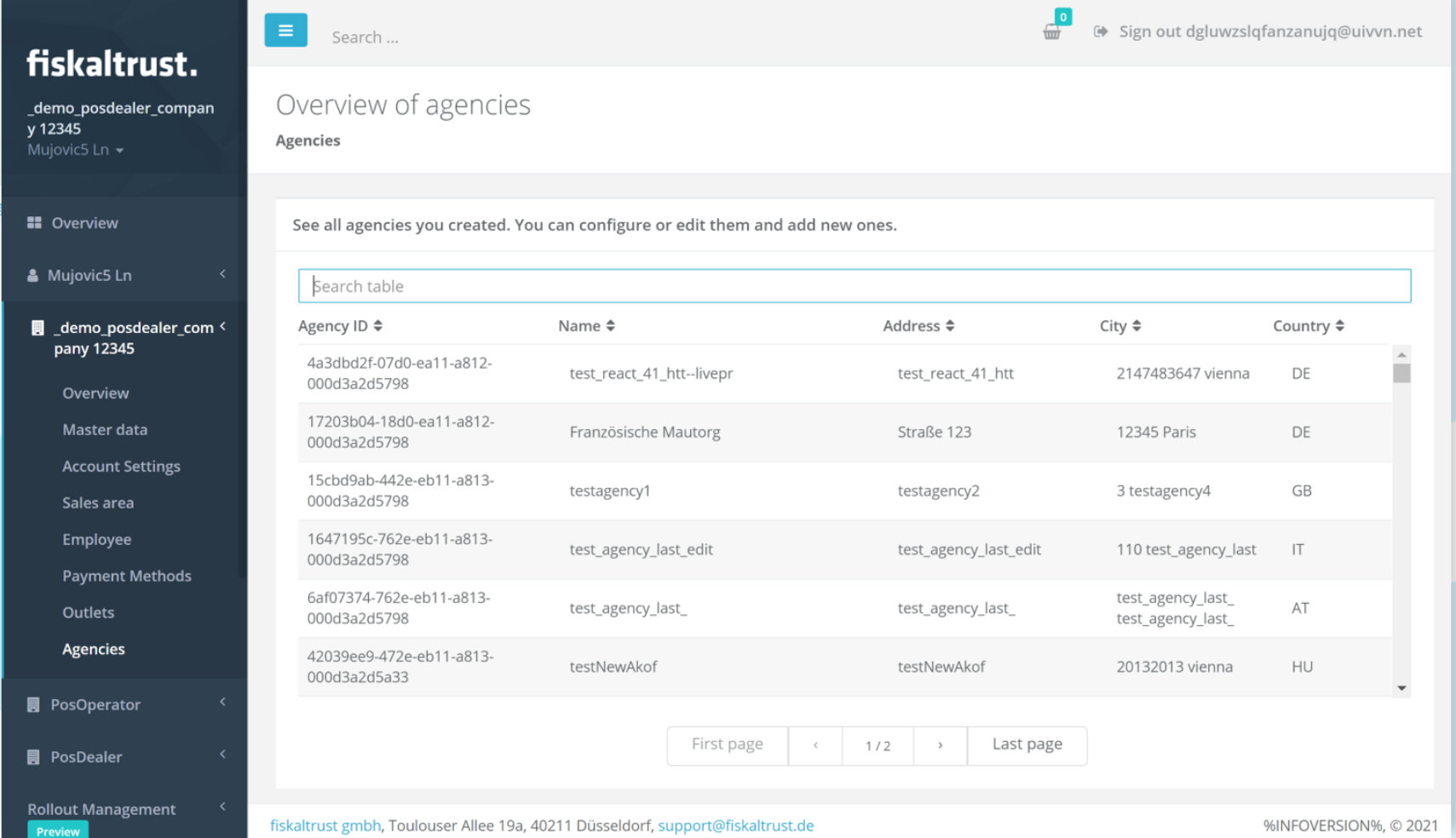Click the building icon beside _demo_posdealer_company
Screen dimensions: 1456x838
[37, 328]
